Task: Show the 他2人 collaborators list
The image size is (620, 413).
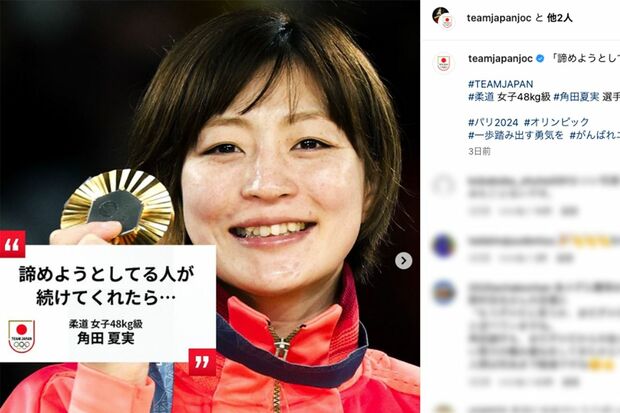Action: (x=560, y=18)
